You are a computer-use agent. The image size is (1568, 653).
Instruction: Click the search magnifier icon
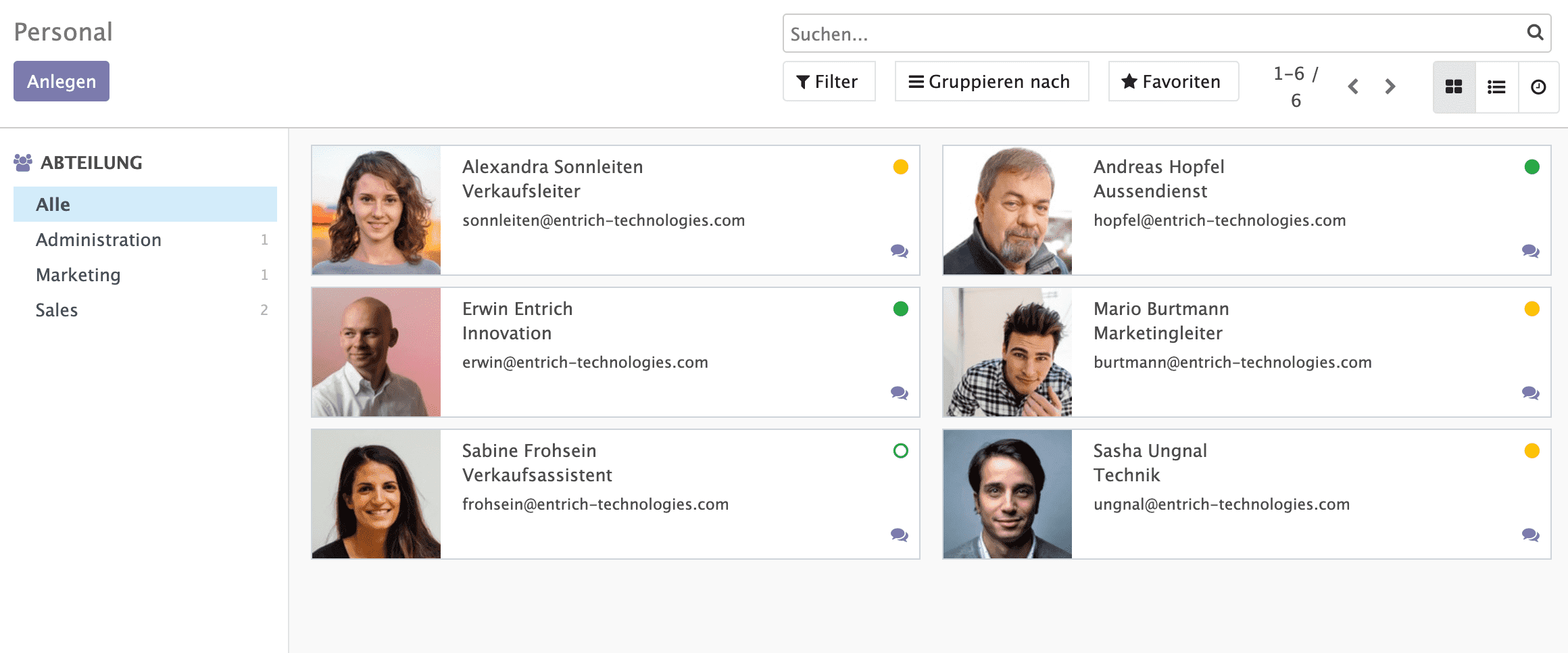point(1535,32)
